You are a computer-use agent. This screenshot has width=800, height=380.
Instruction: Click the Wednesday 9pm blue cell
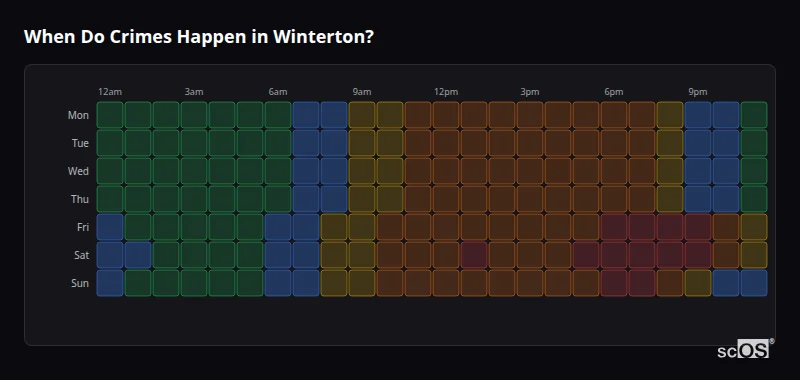point(697,171)
